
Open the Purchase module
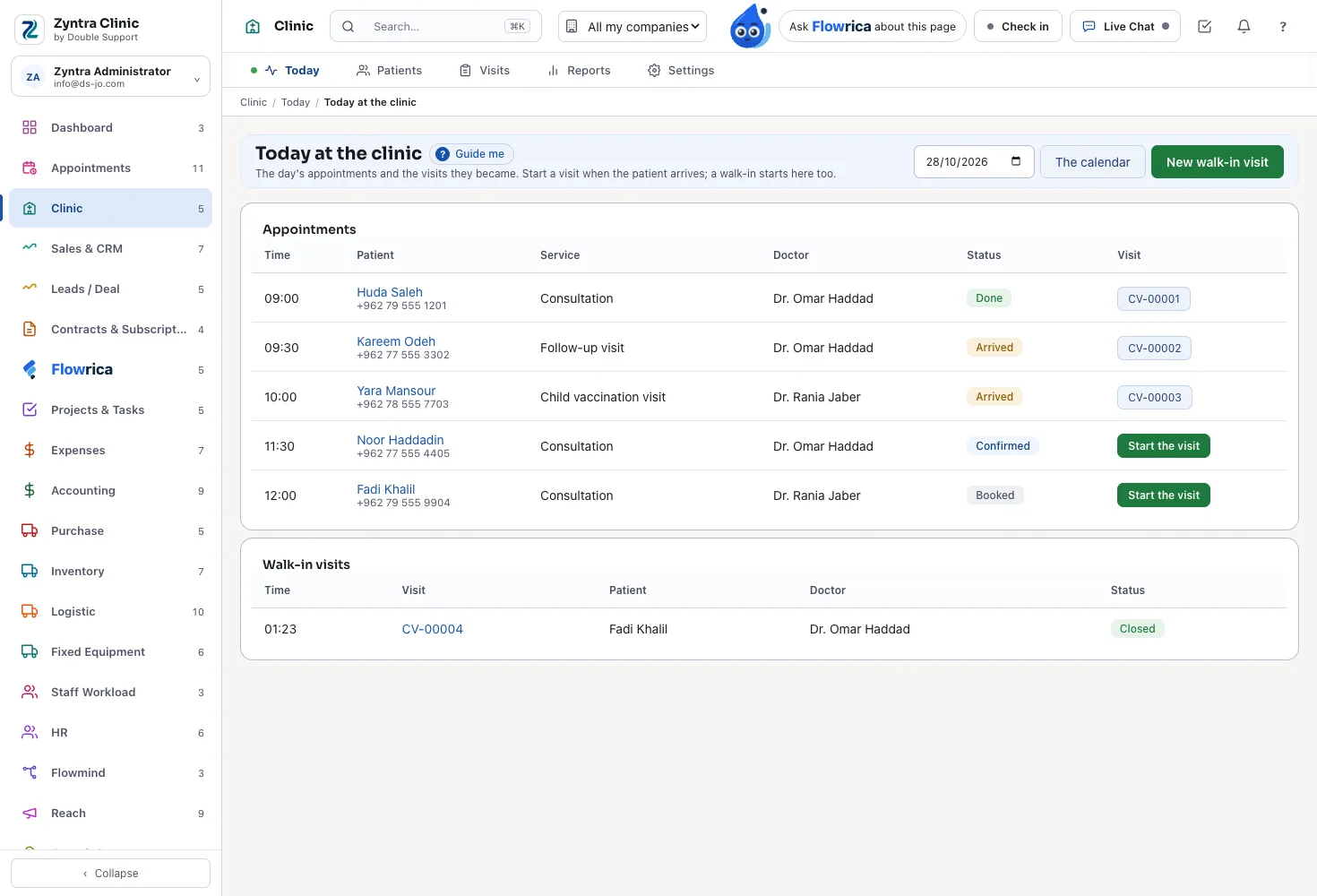point(111,531)
